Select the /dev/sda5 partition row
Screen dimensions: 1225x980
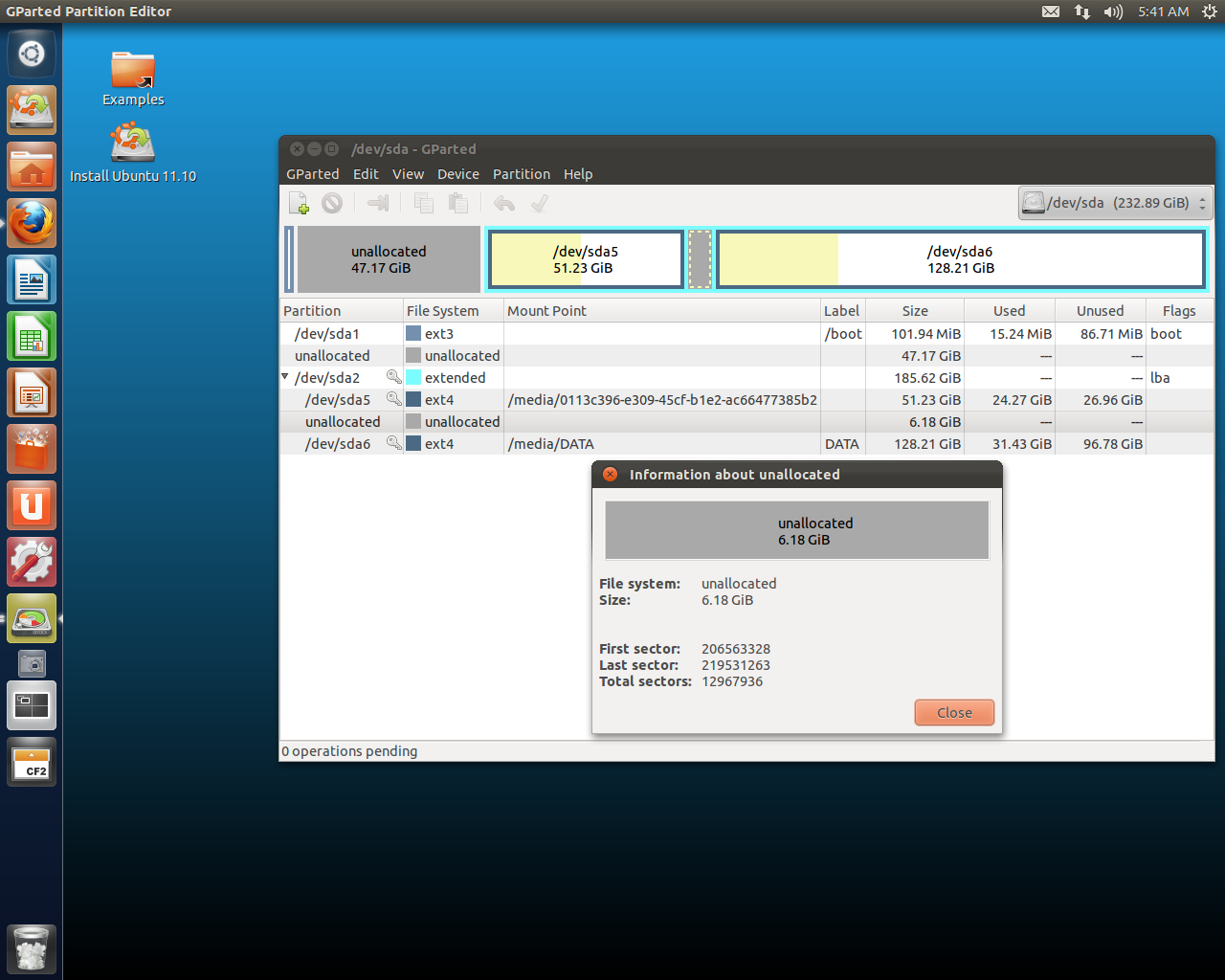click(x=746, y=400)
